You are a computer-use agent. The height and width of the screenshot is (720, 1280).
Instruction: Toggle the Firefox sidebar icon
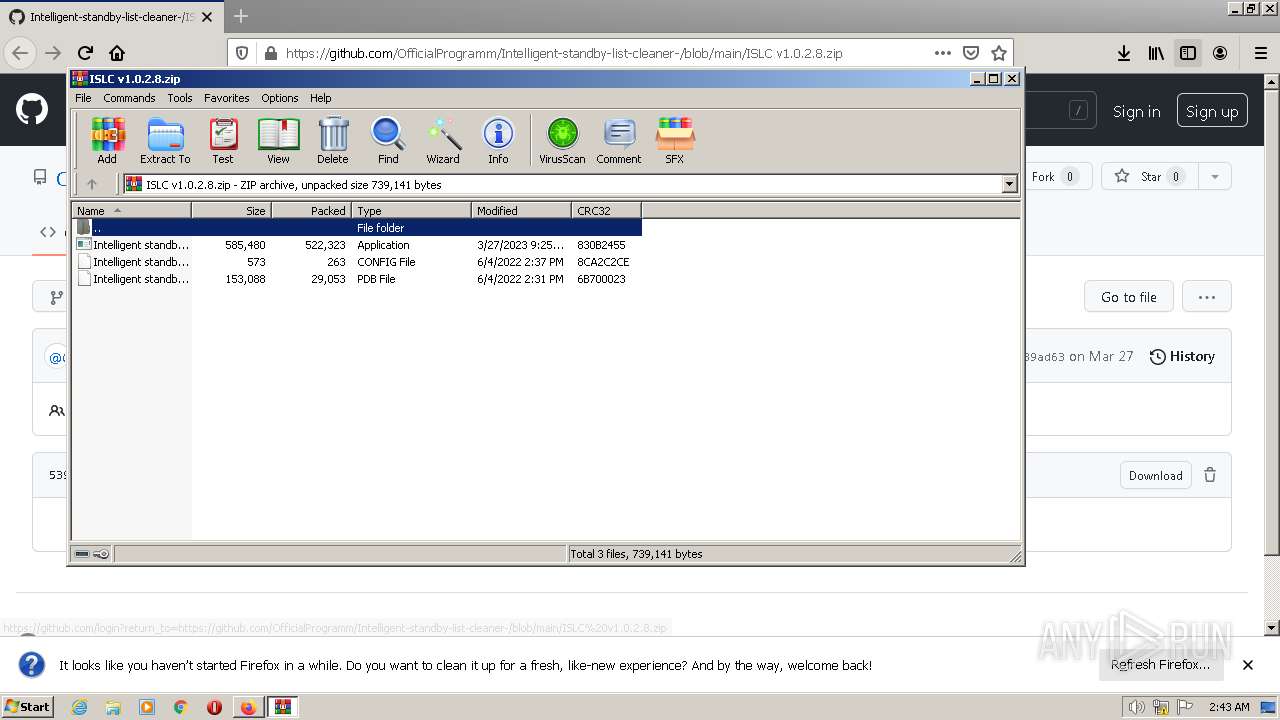coord(1188,53)
